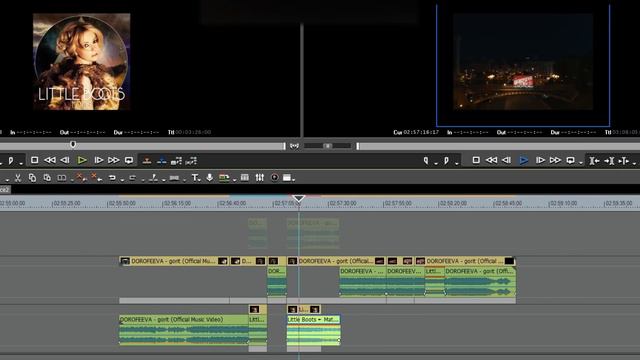Create title with T icon

pyautogui.click(x=195, y=178)
